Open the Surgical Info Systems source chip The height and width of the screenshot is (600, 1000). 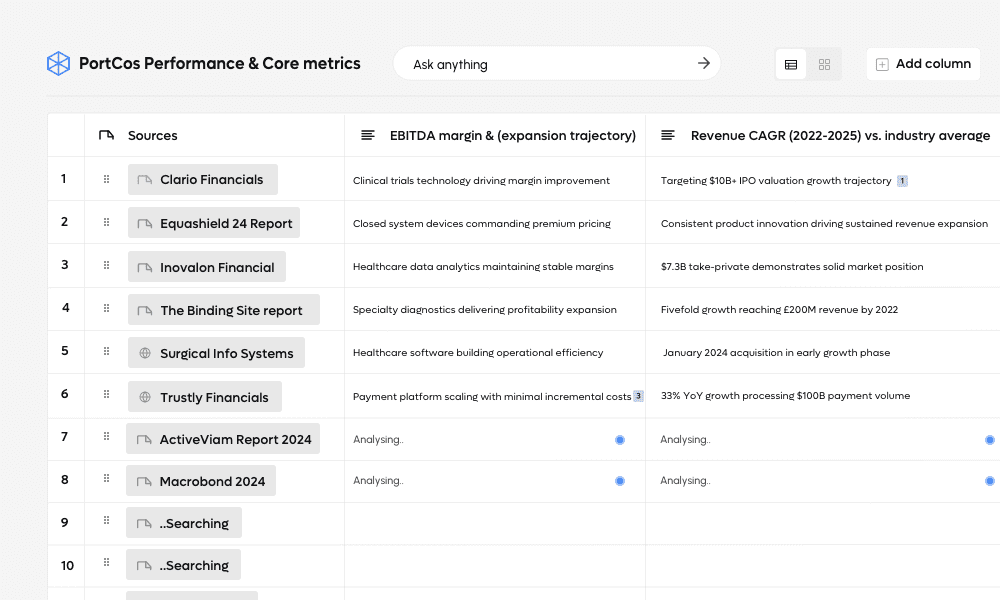[216, 353]
